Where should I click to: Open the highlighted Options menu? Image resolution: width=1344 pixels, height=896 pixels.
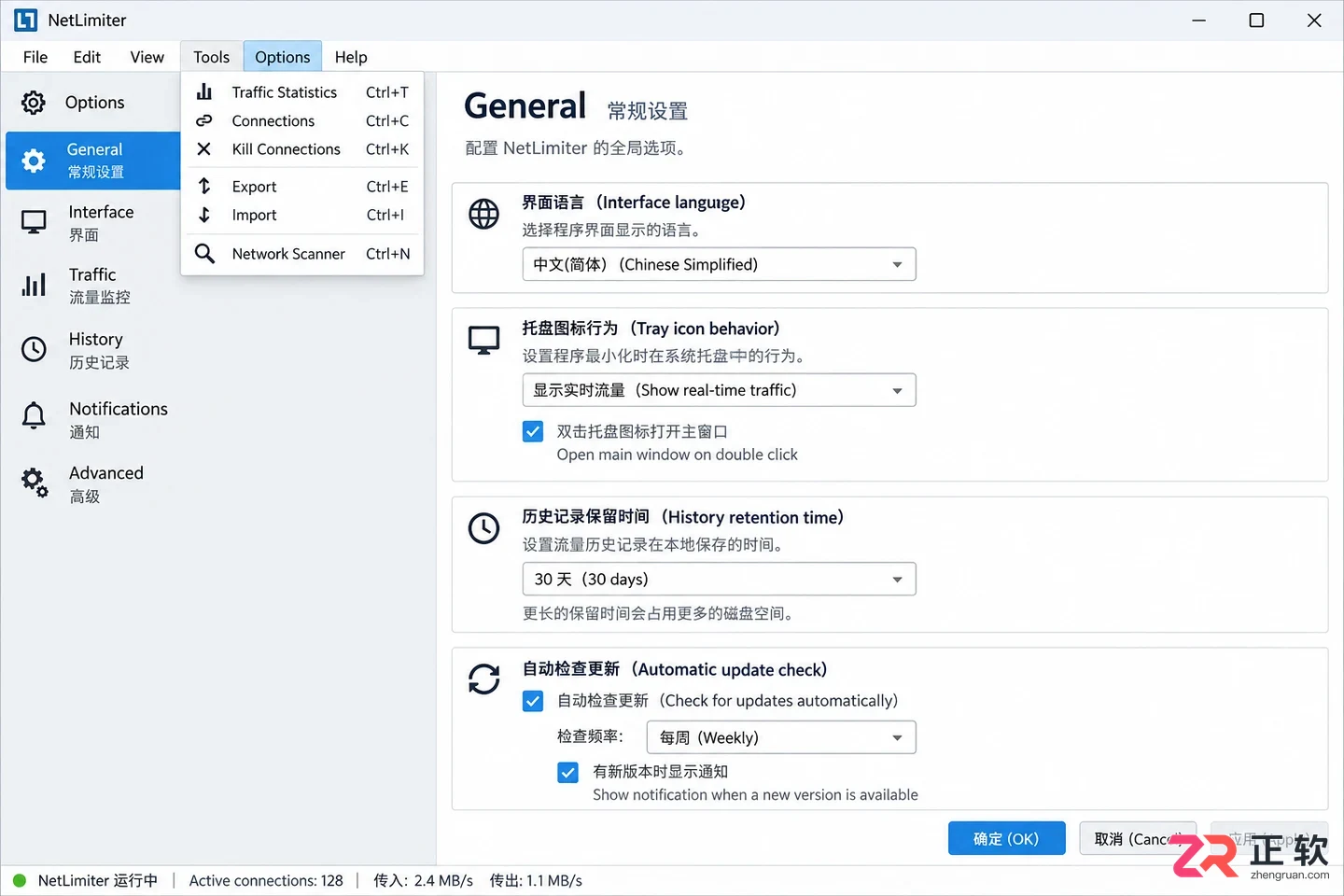282,57
